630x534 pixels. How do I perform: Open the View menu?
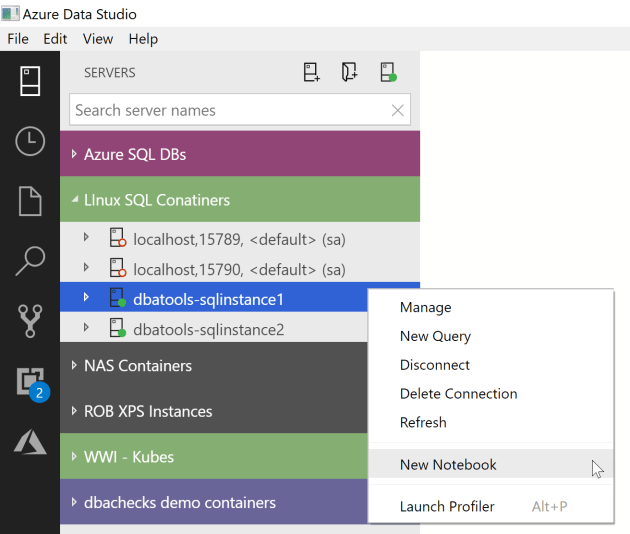98,39
